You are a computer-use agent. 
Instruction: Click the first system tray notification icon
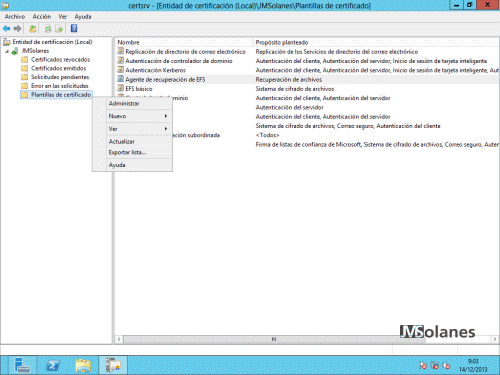tap(423, 366)
